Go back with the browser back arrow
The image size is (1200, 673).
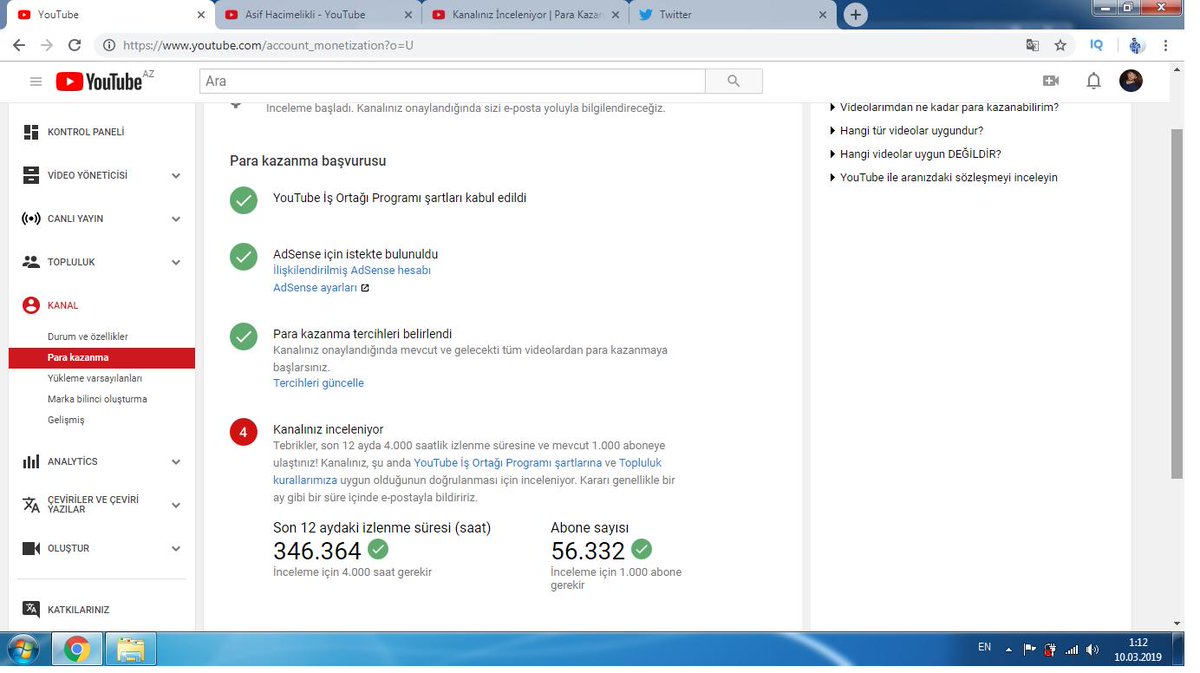click(19, 45)
